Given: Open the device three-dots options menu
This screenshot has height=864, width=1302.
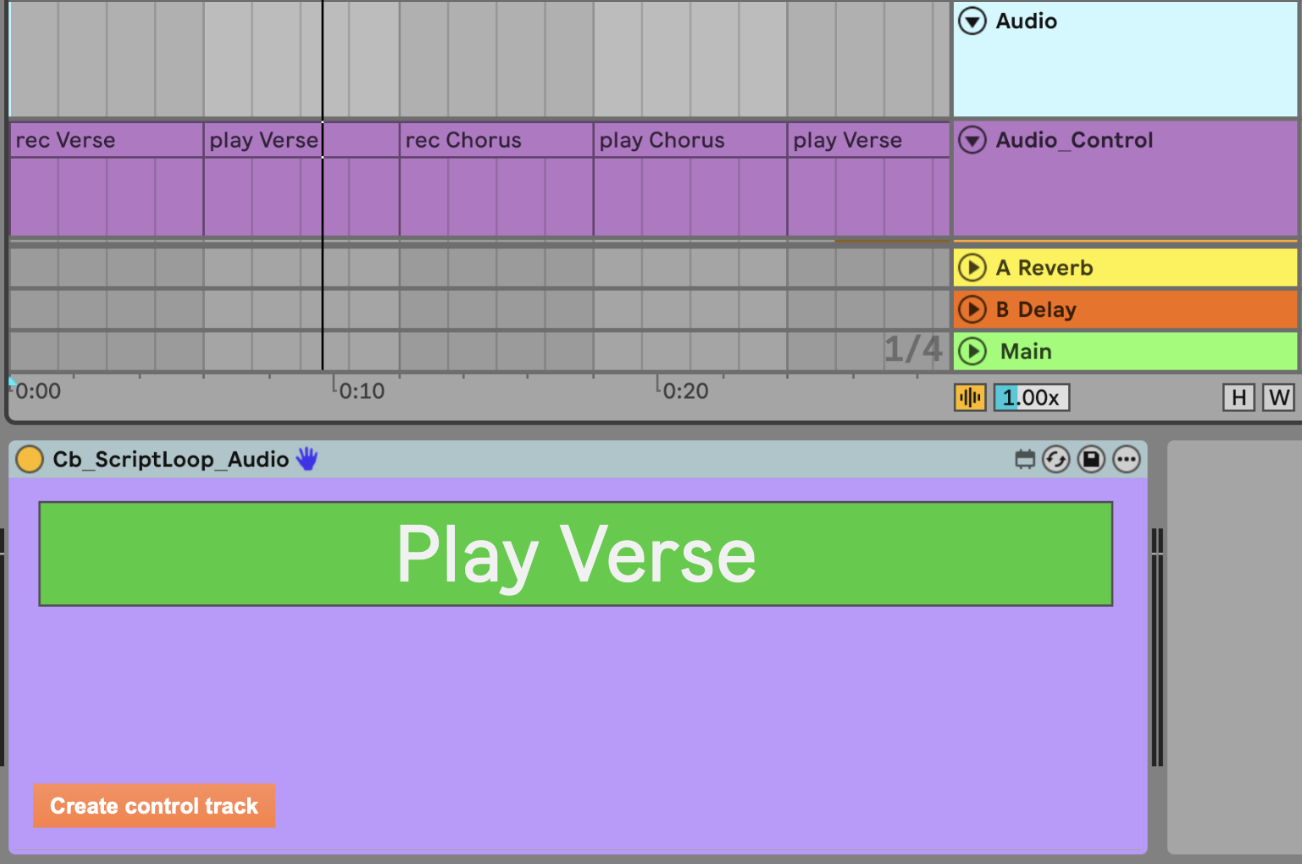Looking at the screenshot, I should coord(1127,460).
